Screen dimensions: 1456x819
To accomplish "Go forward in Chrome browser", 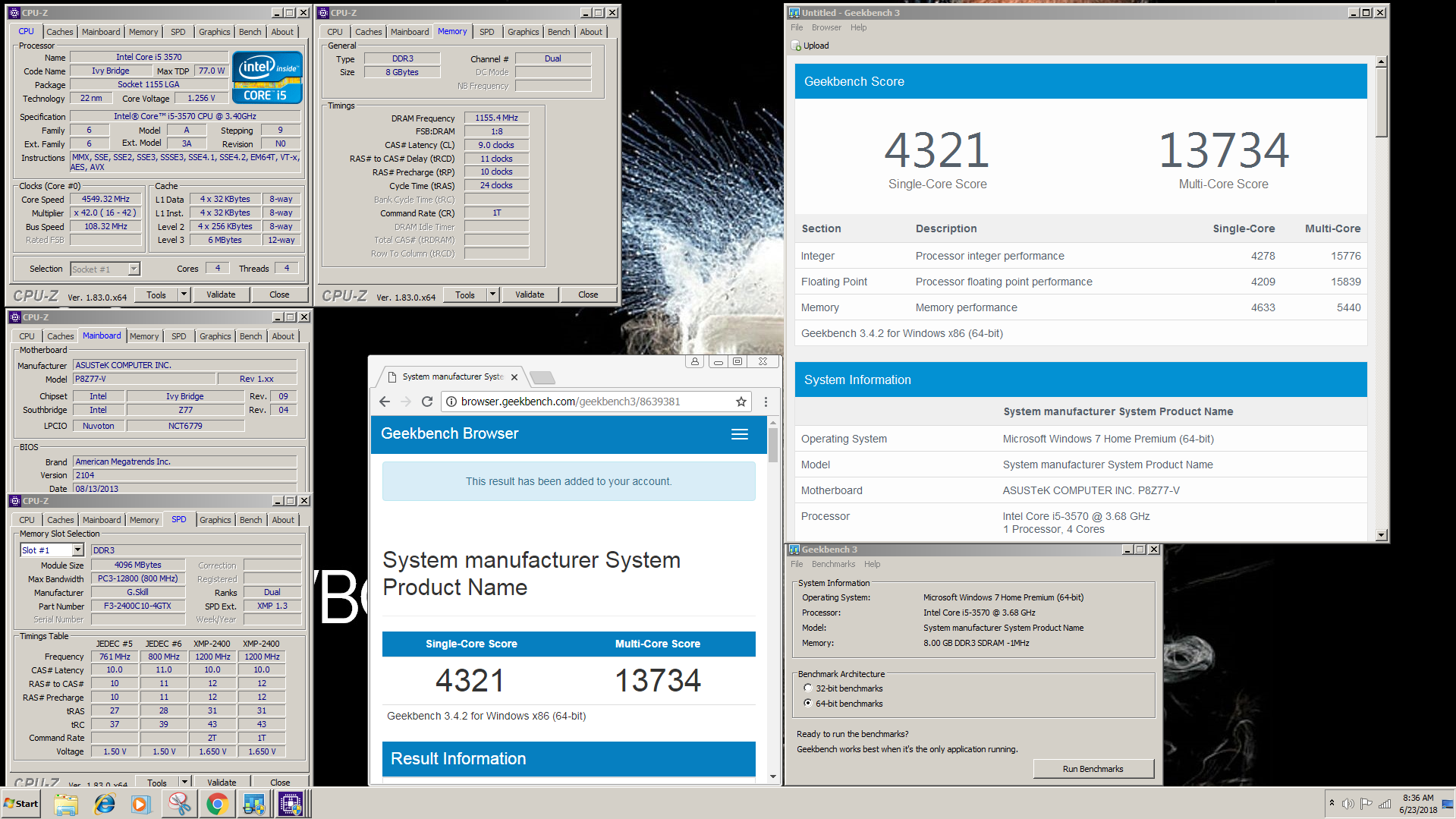I will point(406,402).
